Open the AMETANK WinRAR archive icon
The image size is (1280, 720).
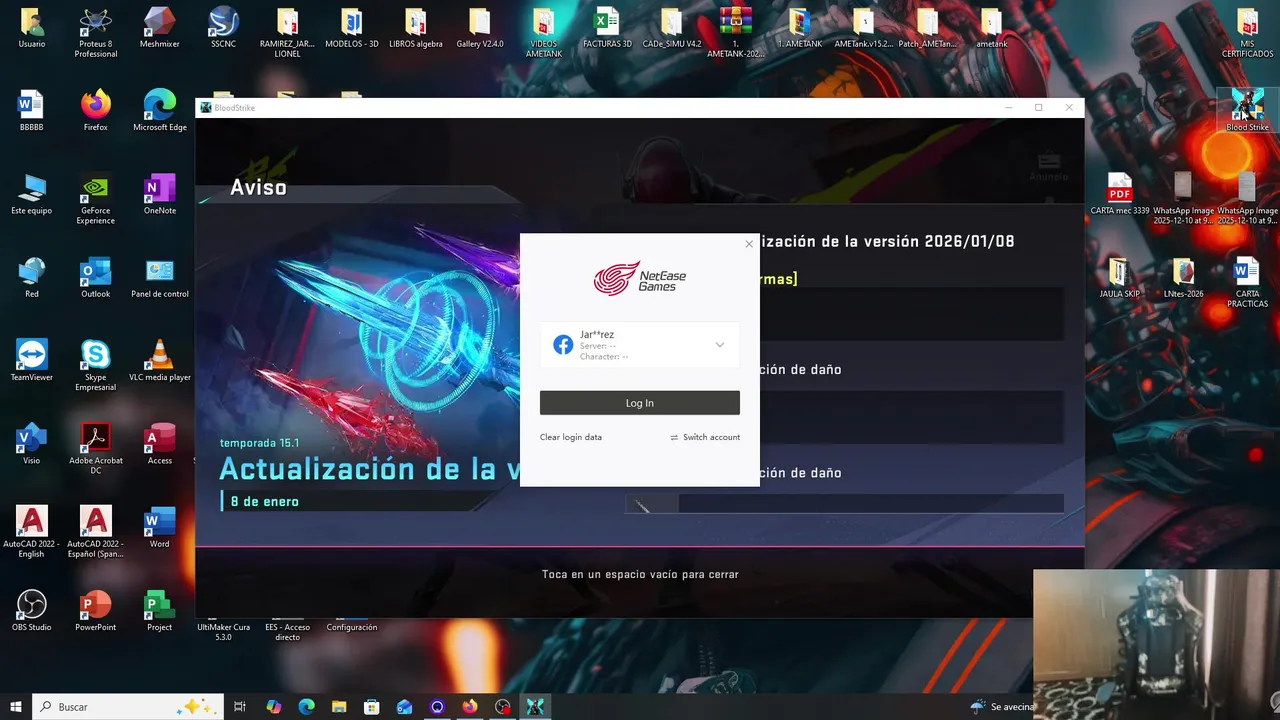[735, 33]
